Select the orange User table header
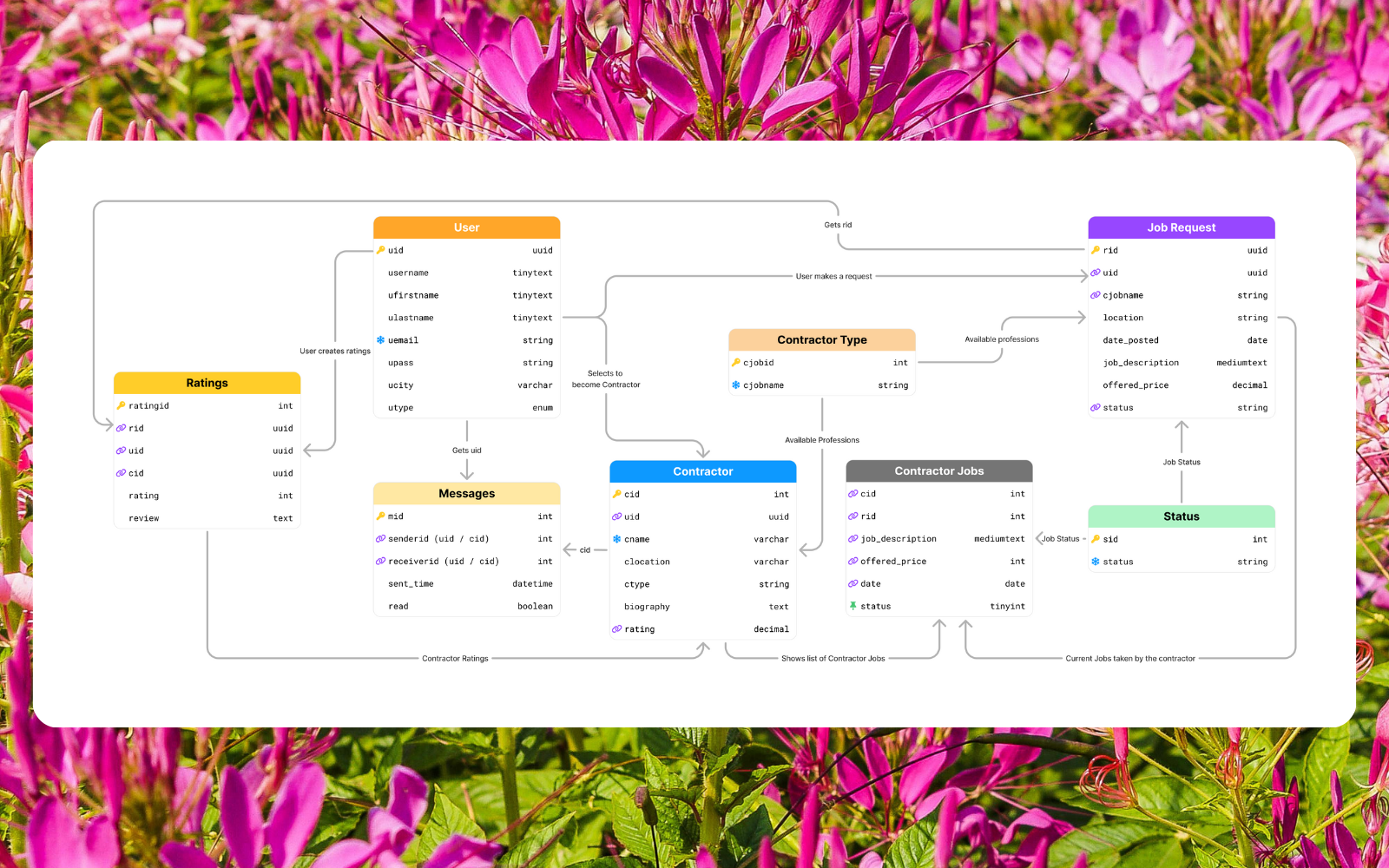Screen dimensions: 1389x868 [x=466, y=227]
